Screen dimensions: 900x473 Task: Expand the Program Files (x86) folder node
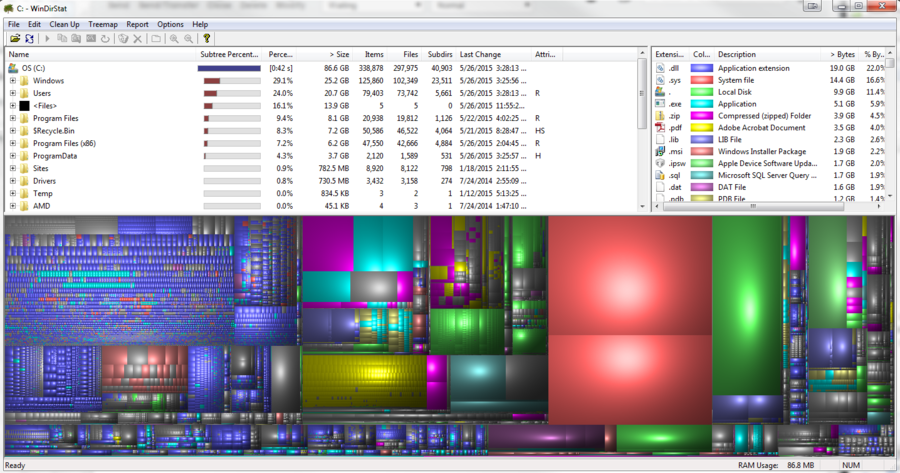tap(13, 144)
